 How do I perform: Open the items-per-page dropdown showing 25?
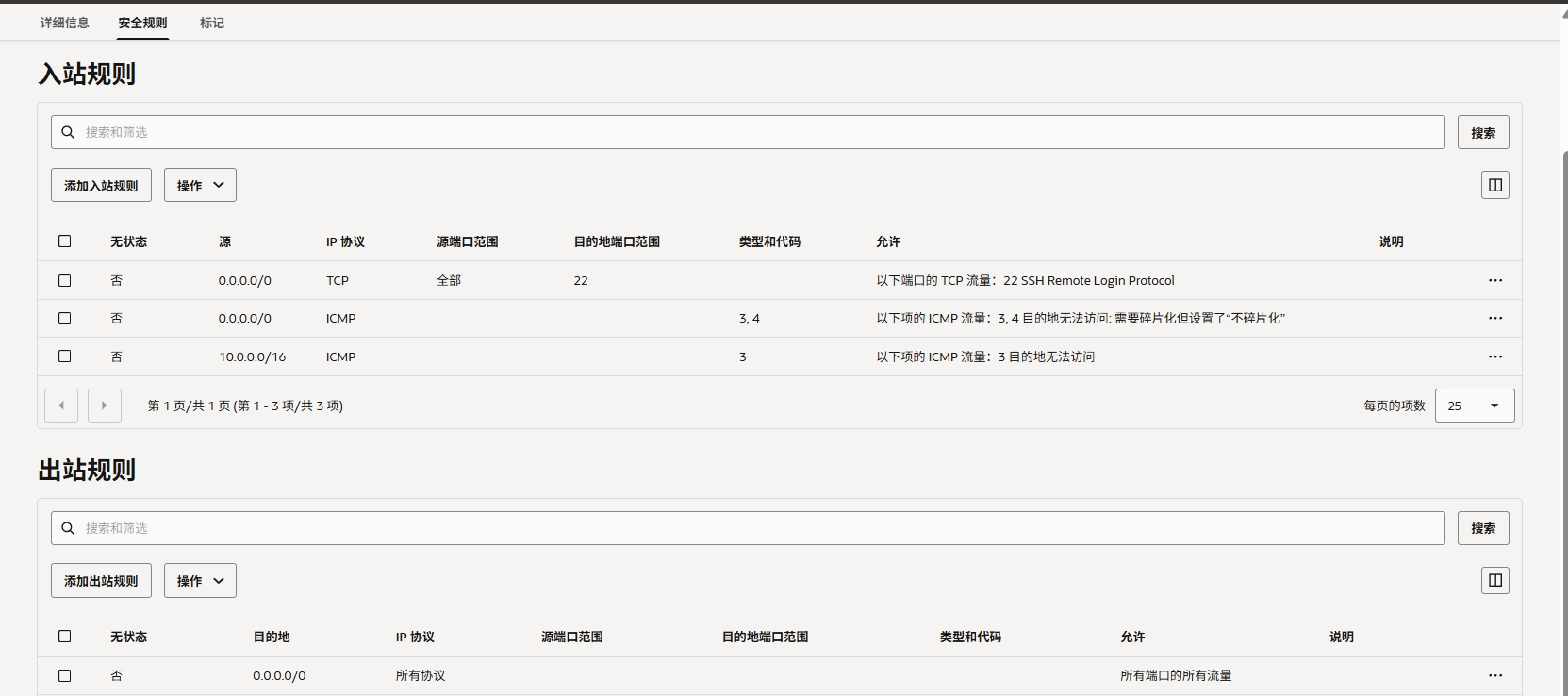tap(1474, 406)
